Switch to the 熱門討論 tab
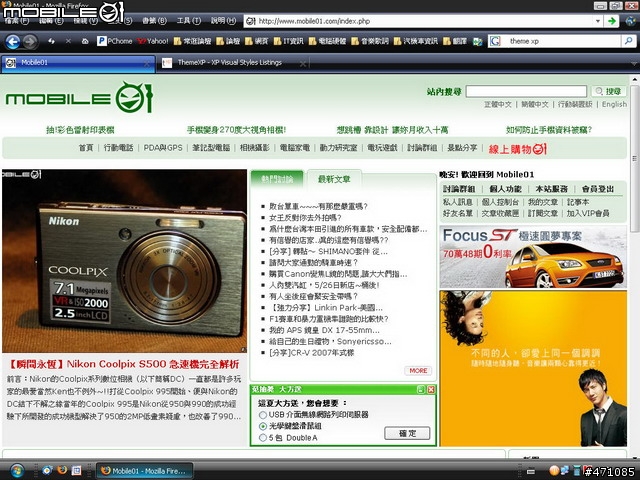Screen dimensions: 640x480 [x=277, y=179]
